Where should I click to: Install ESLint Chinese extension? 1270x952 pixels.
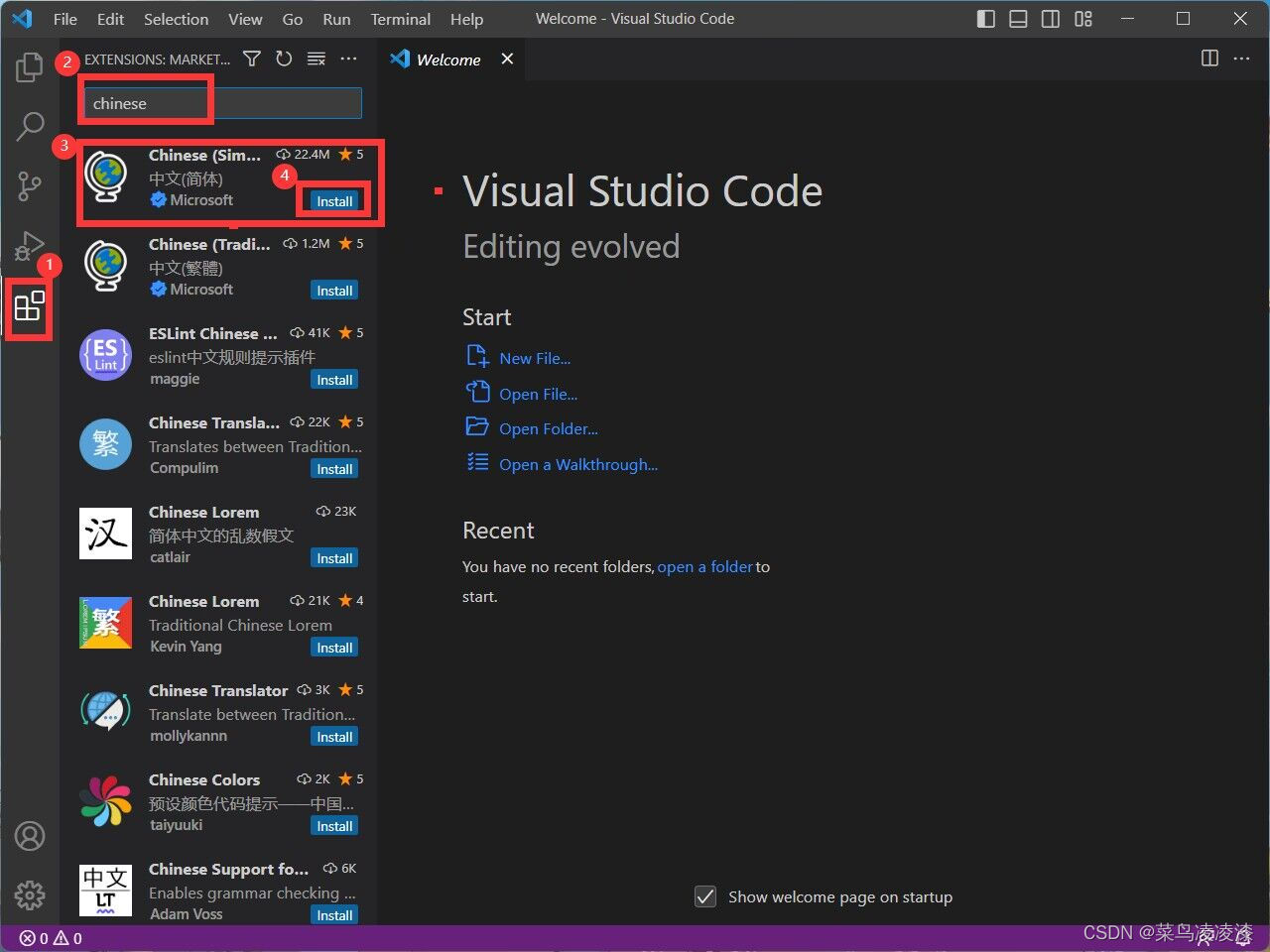(x=334, y=380)
